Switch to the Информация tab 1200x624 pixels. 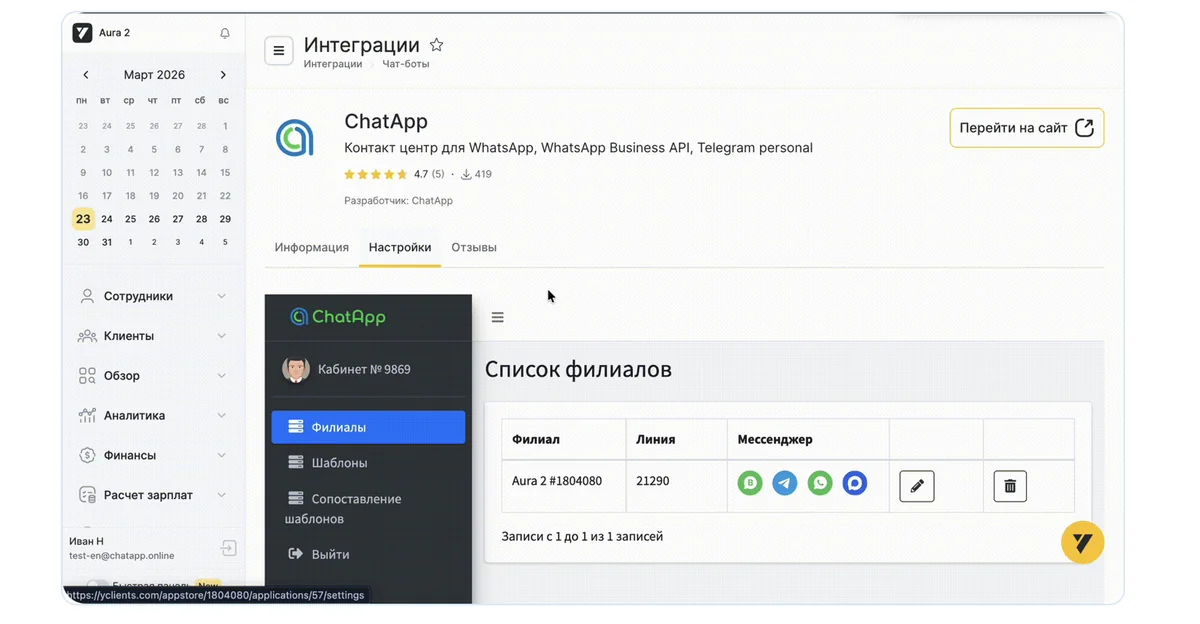pyautogui.click(x=312, y=247)
